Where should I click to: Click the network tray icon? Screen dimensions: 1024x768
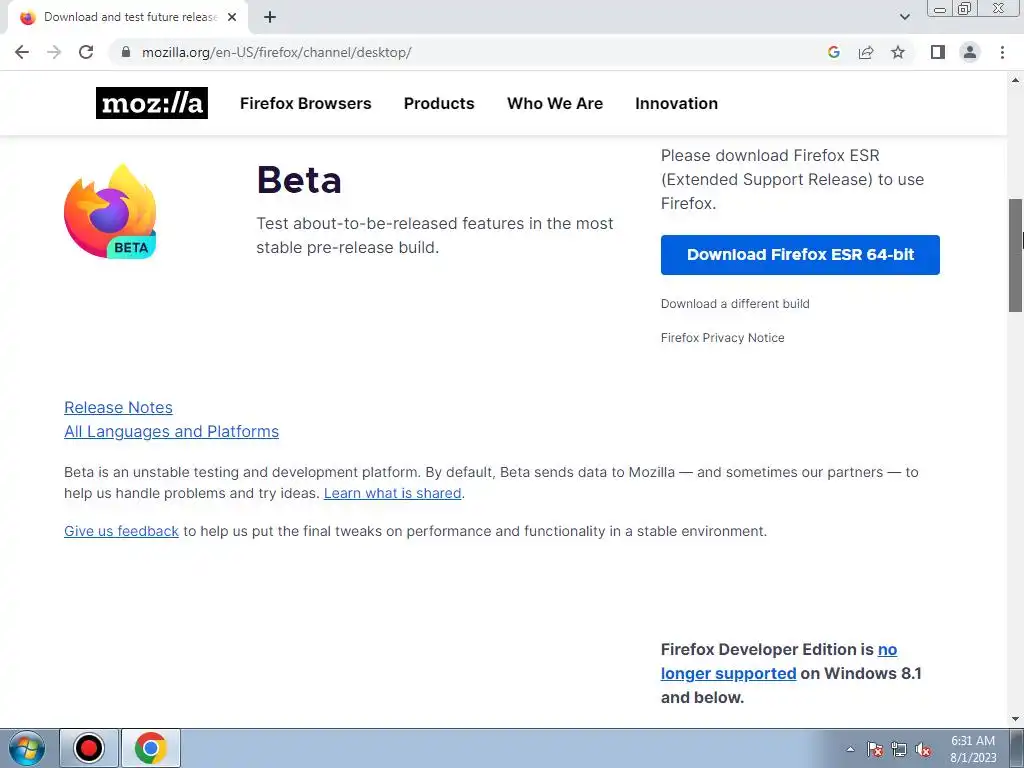click(x=899, y=749)
